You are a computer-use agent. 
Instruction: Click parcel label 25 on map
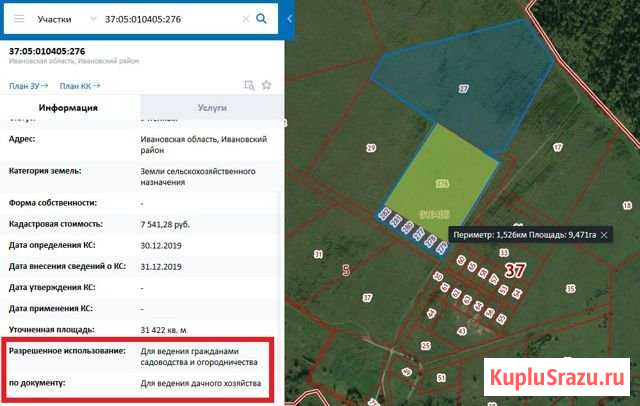[425, 346]
